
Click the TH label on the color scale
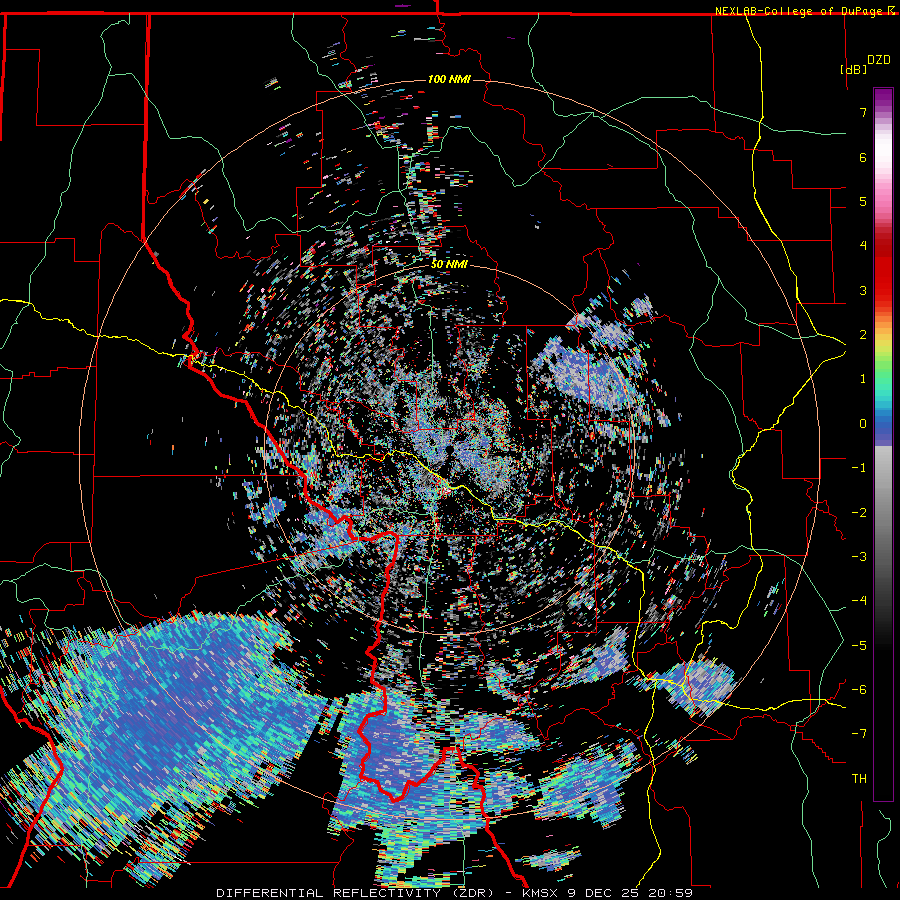point(859,779)
